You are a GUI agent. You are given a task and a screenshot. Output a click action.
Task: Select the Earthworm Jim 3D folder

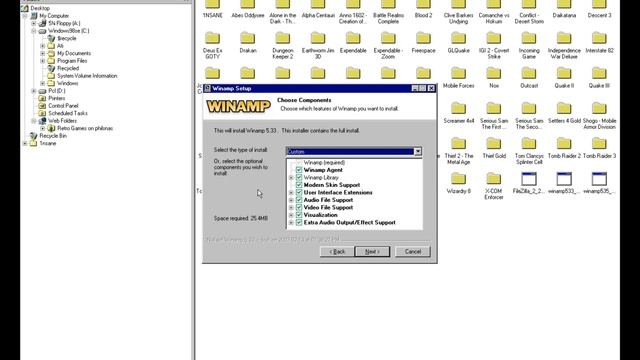[x=318, y=46]
